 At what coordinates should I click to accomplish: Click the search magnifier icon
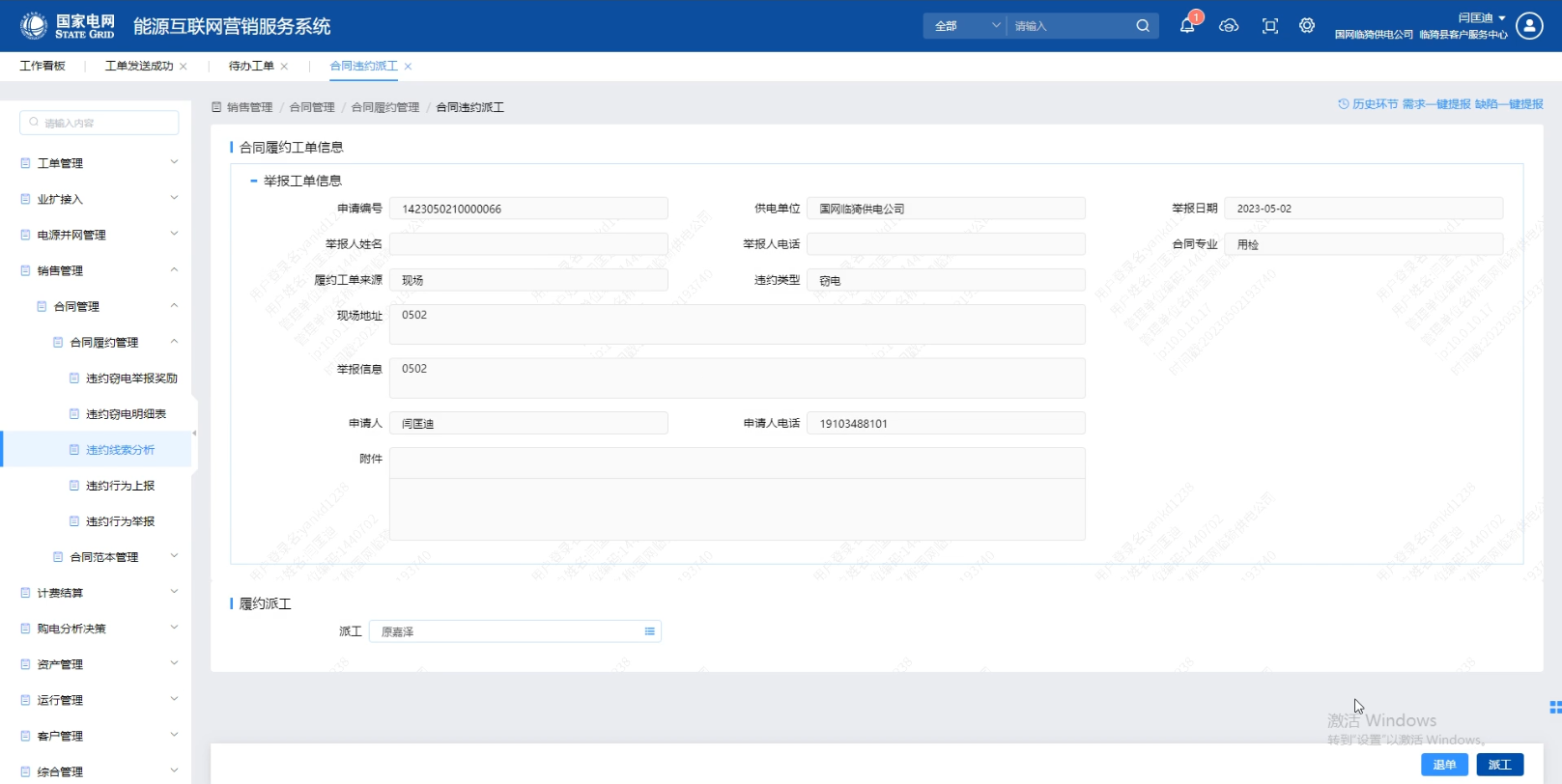click(1143, 26)
